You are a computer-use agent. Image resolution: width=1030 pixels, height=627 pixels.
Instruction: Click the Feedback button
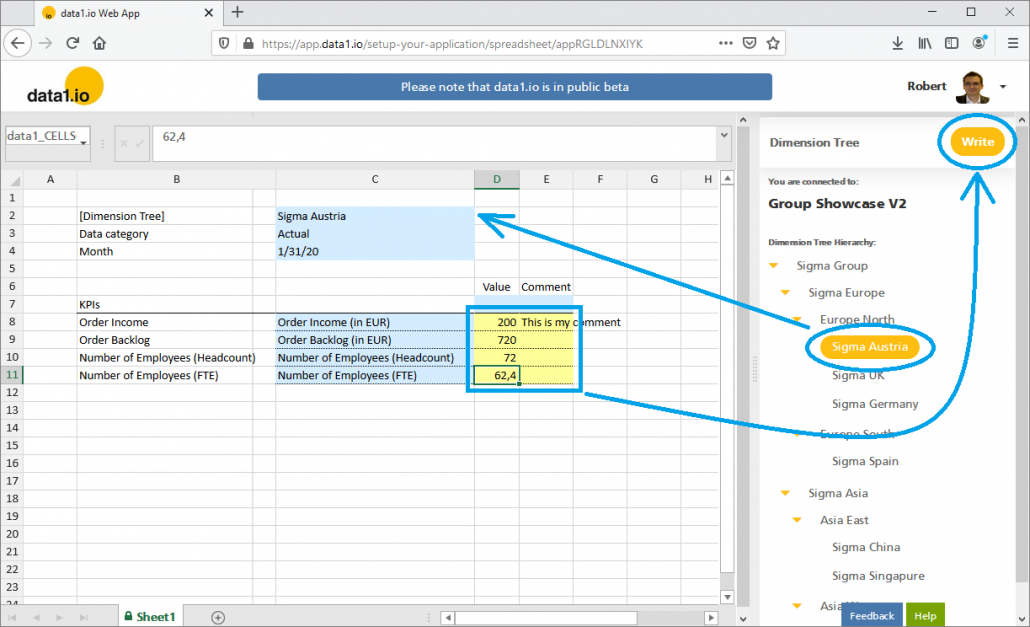pos(871,616)
